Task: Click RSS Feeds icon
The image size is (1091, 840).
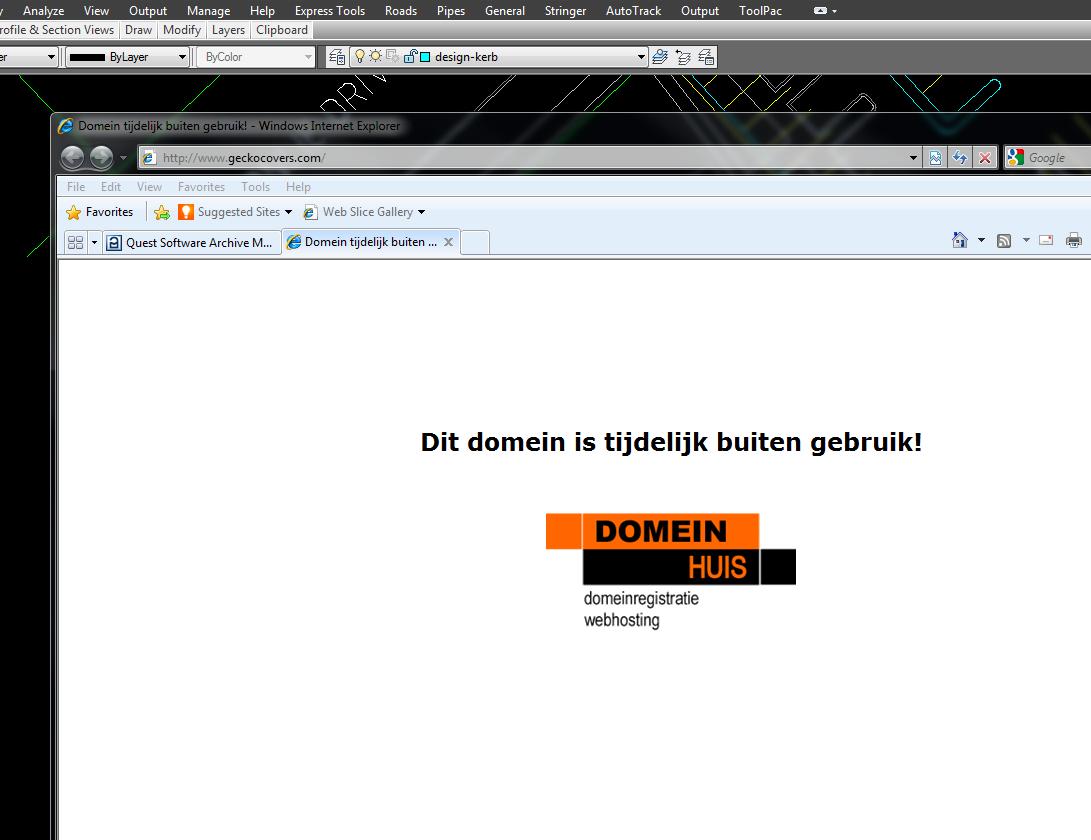Action: click(x=1004, y=241)
